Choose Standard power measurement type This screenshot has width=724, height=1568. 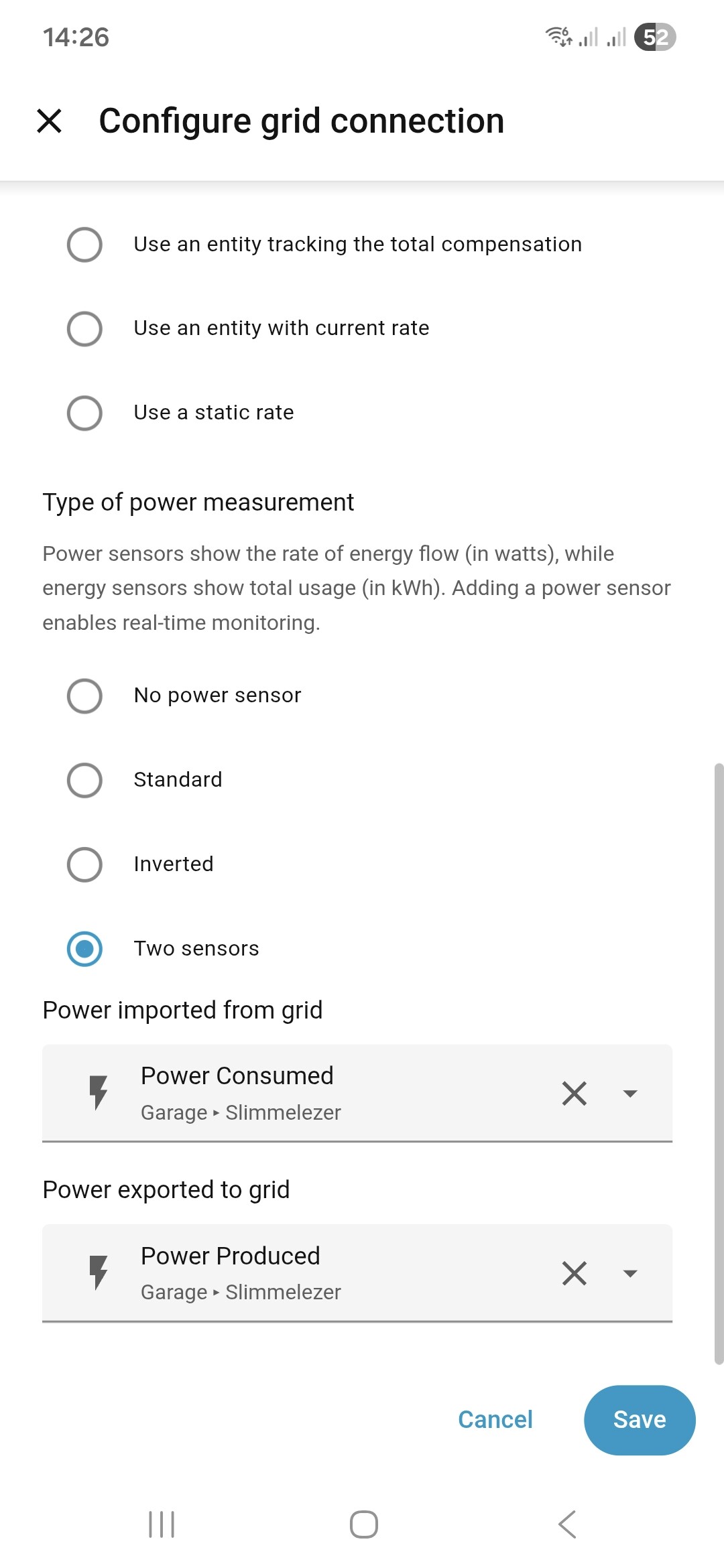click(84, 780)
